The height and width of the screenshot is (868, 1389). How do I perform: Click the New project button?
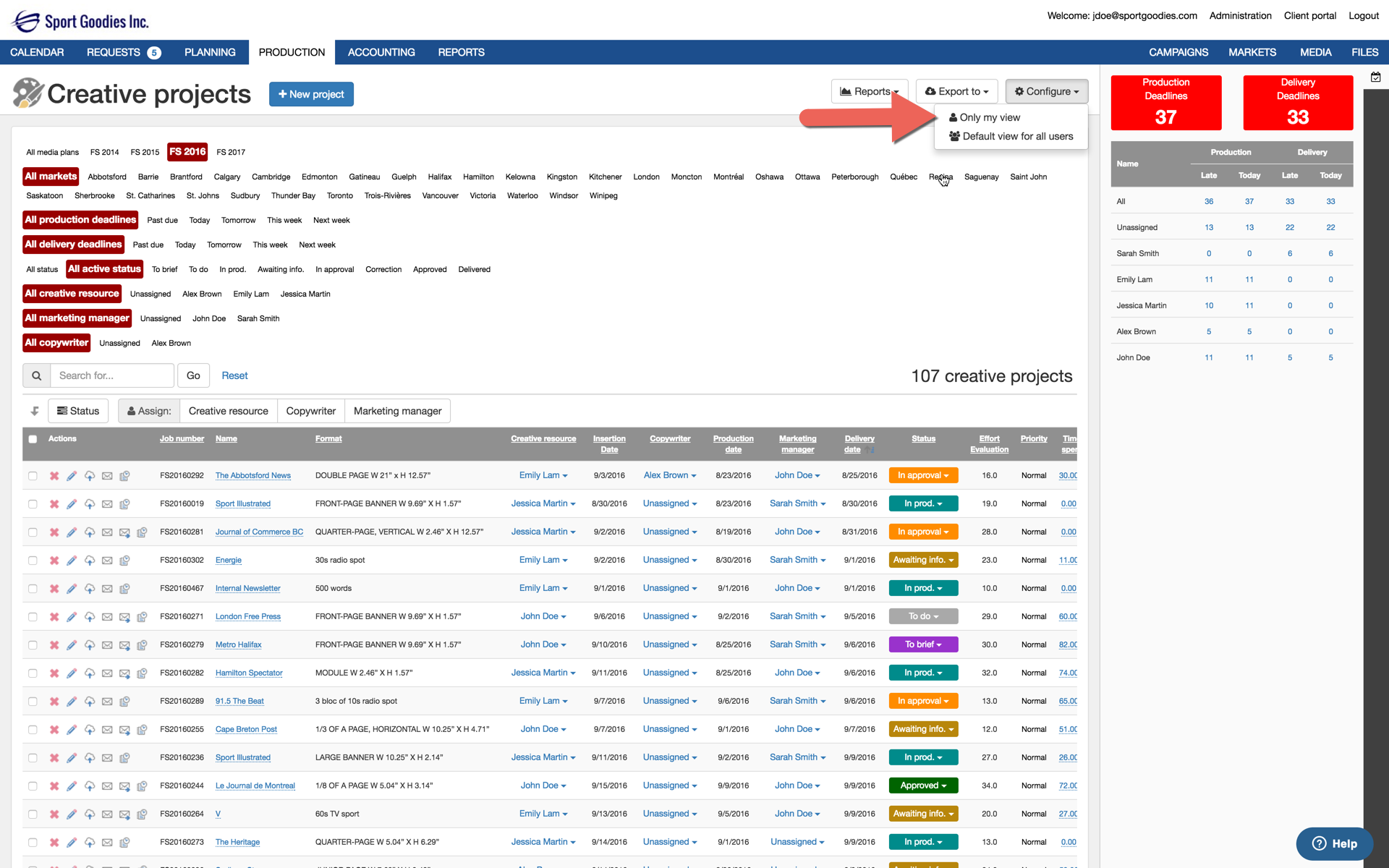311,94
